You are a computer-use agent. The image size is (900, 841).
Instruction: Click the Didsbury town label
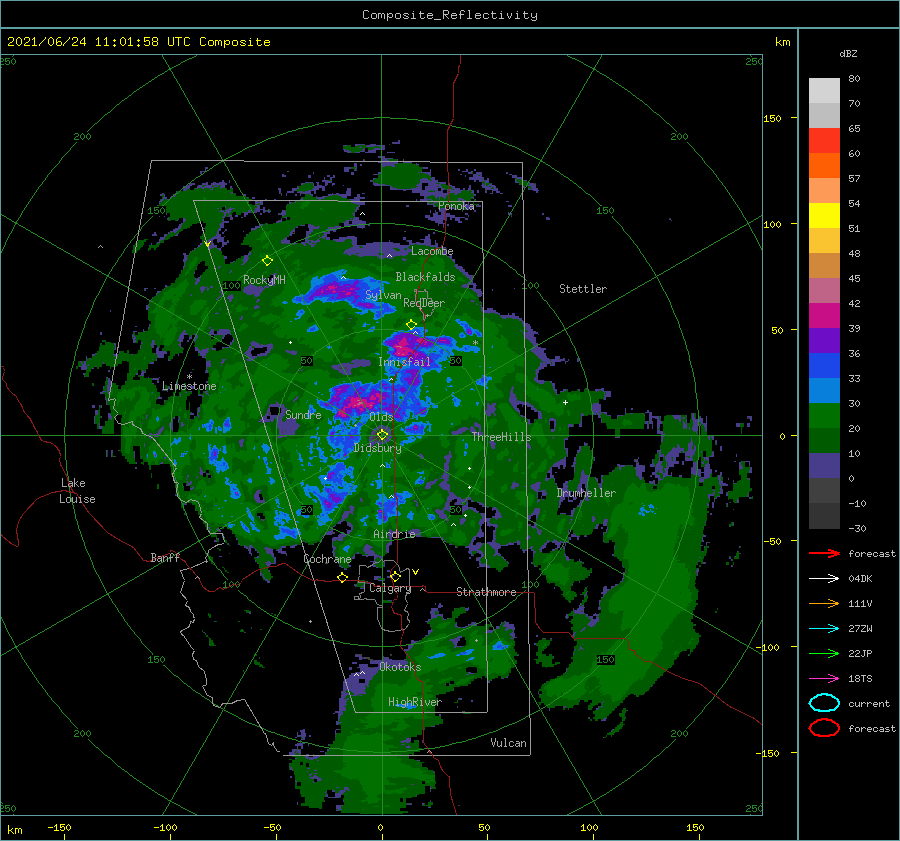377,448
